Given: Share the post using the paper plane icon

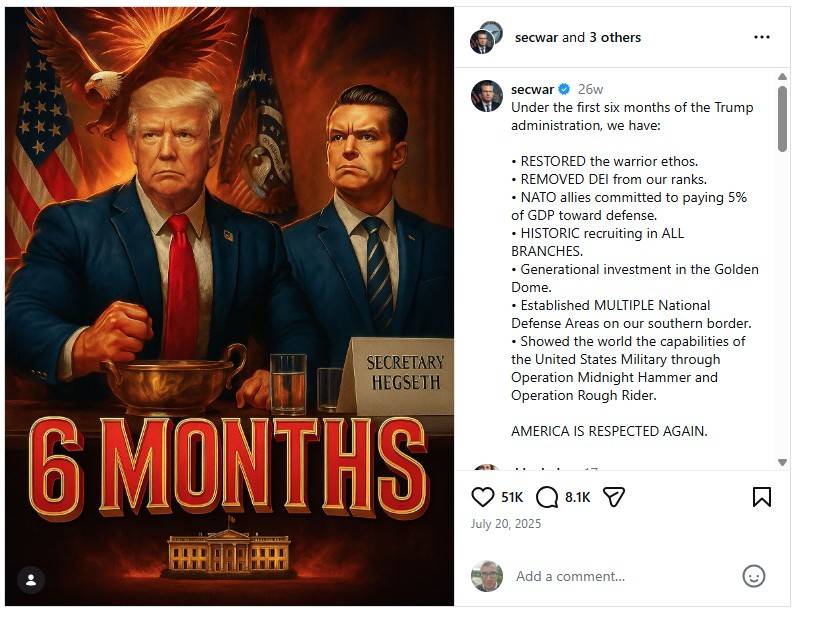Looking at the screenshot, I should pos(614,497).
